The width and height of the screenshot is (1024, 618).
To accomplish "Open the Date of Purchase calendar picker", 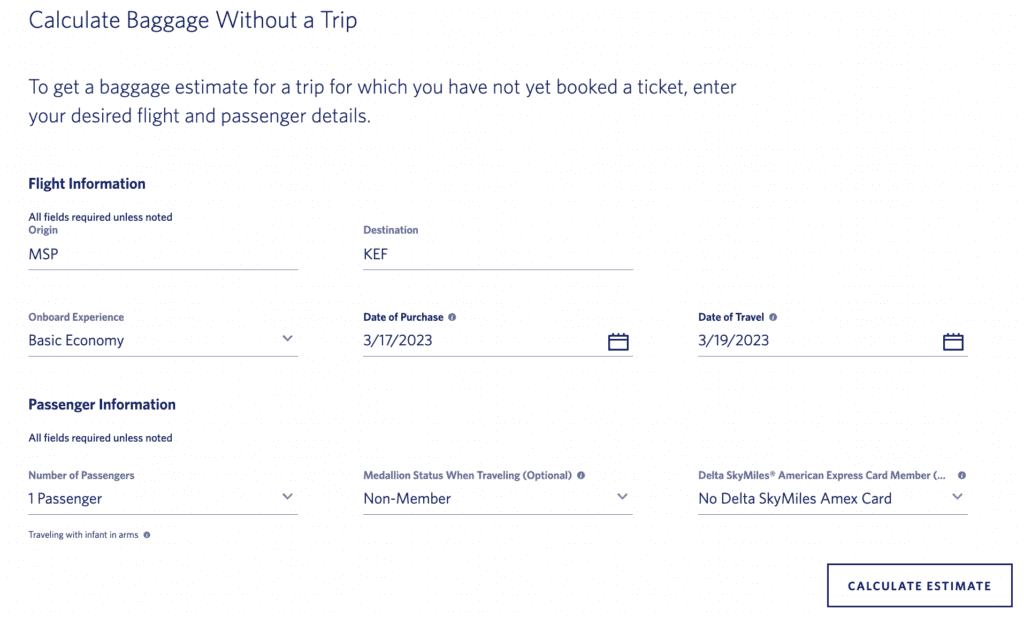I will click(618, 341).
